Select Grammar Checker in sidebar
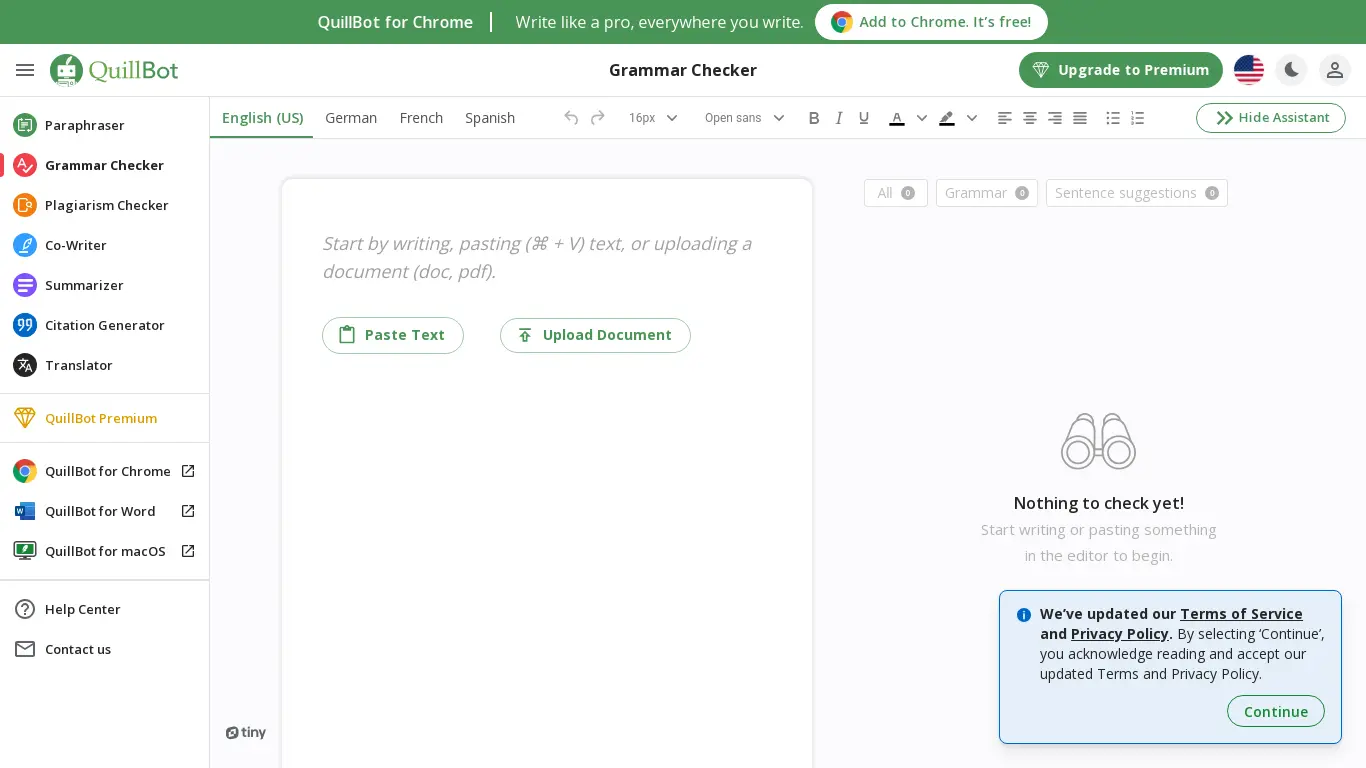 click(104, 165)
